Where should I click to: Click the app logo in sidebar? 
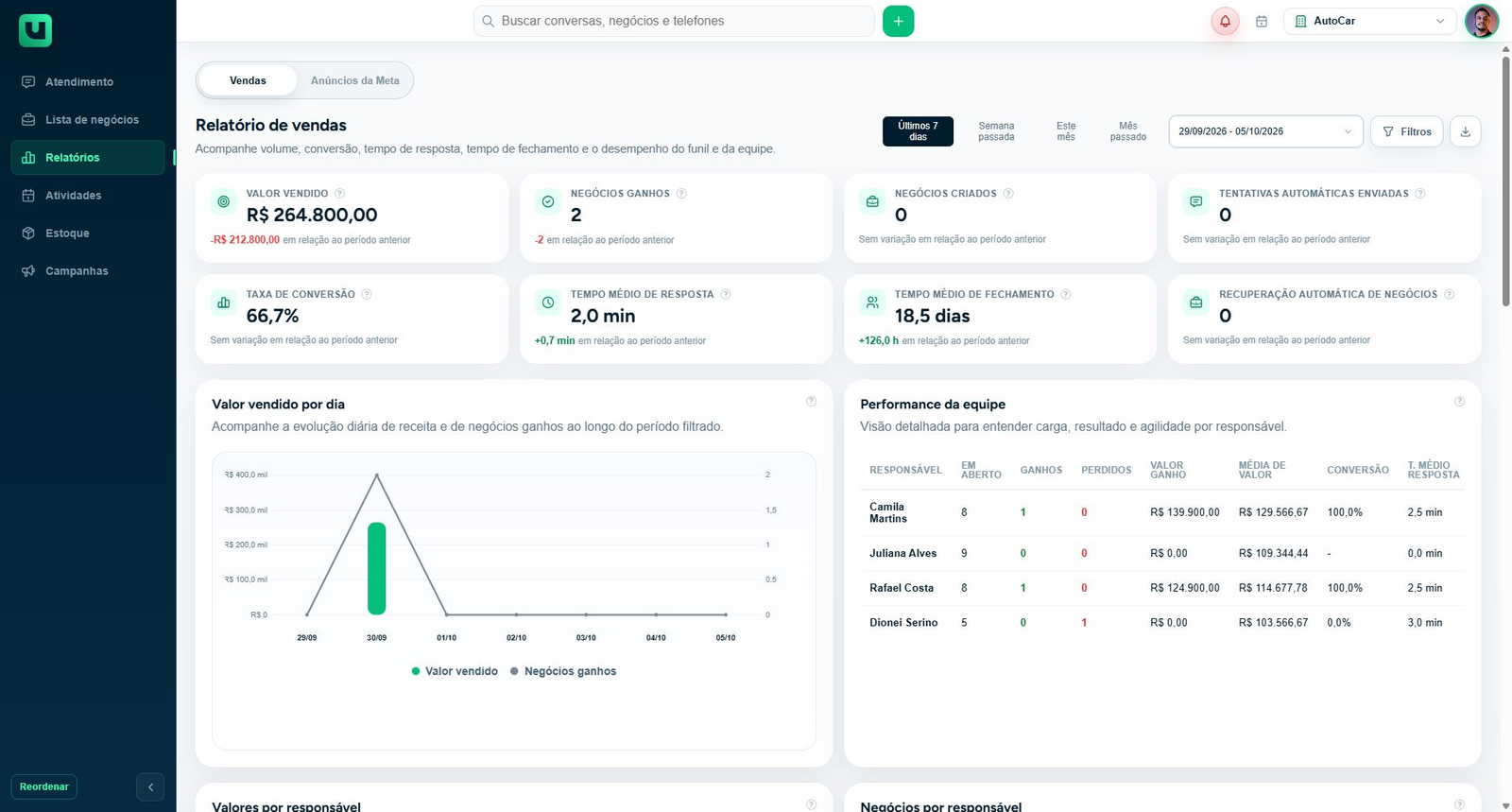click(x=35, y=30)
